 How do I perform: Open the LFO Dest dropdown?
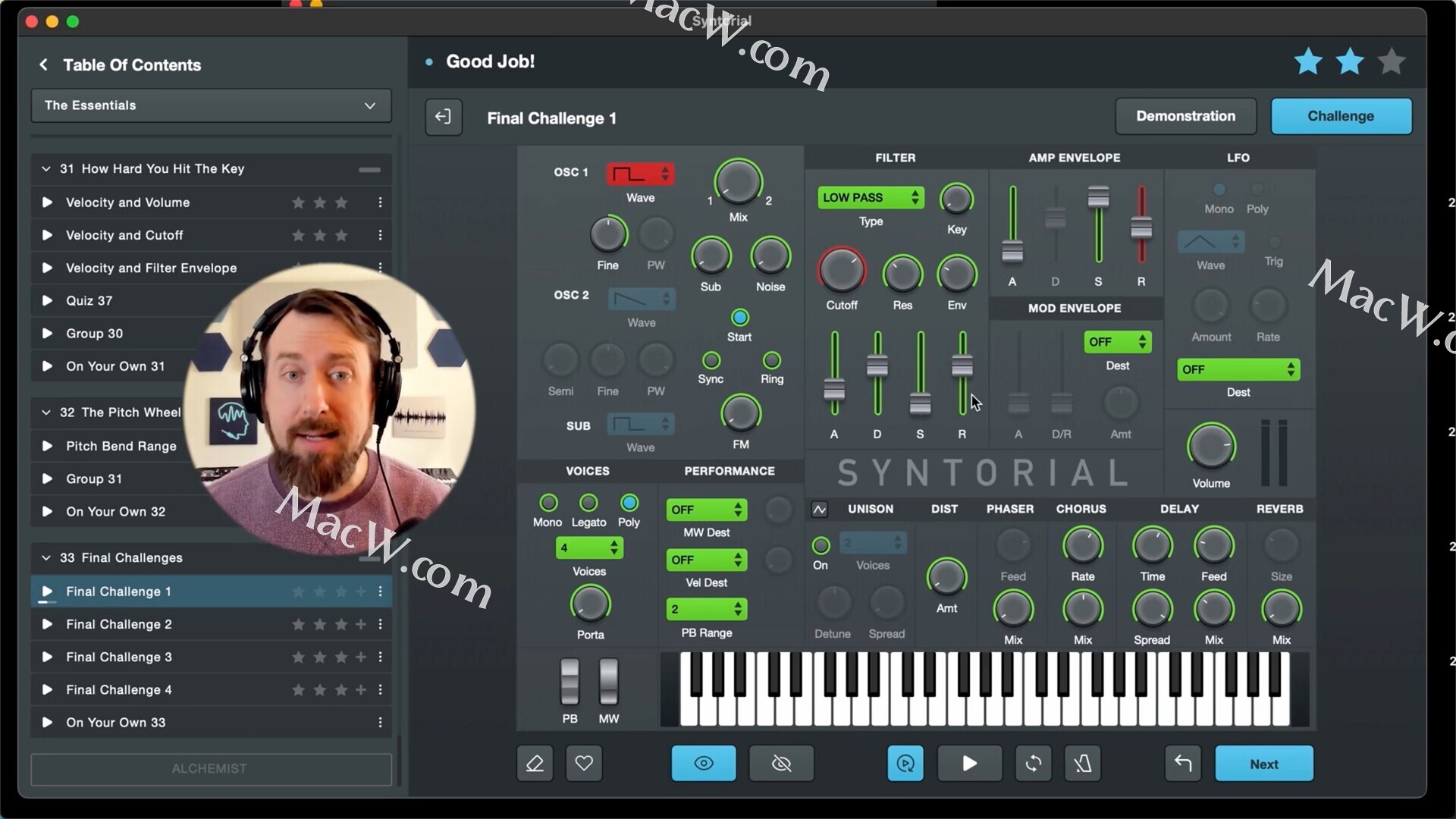pyautogui.click(x=1238, y=369)
